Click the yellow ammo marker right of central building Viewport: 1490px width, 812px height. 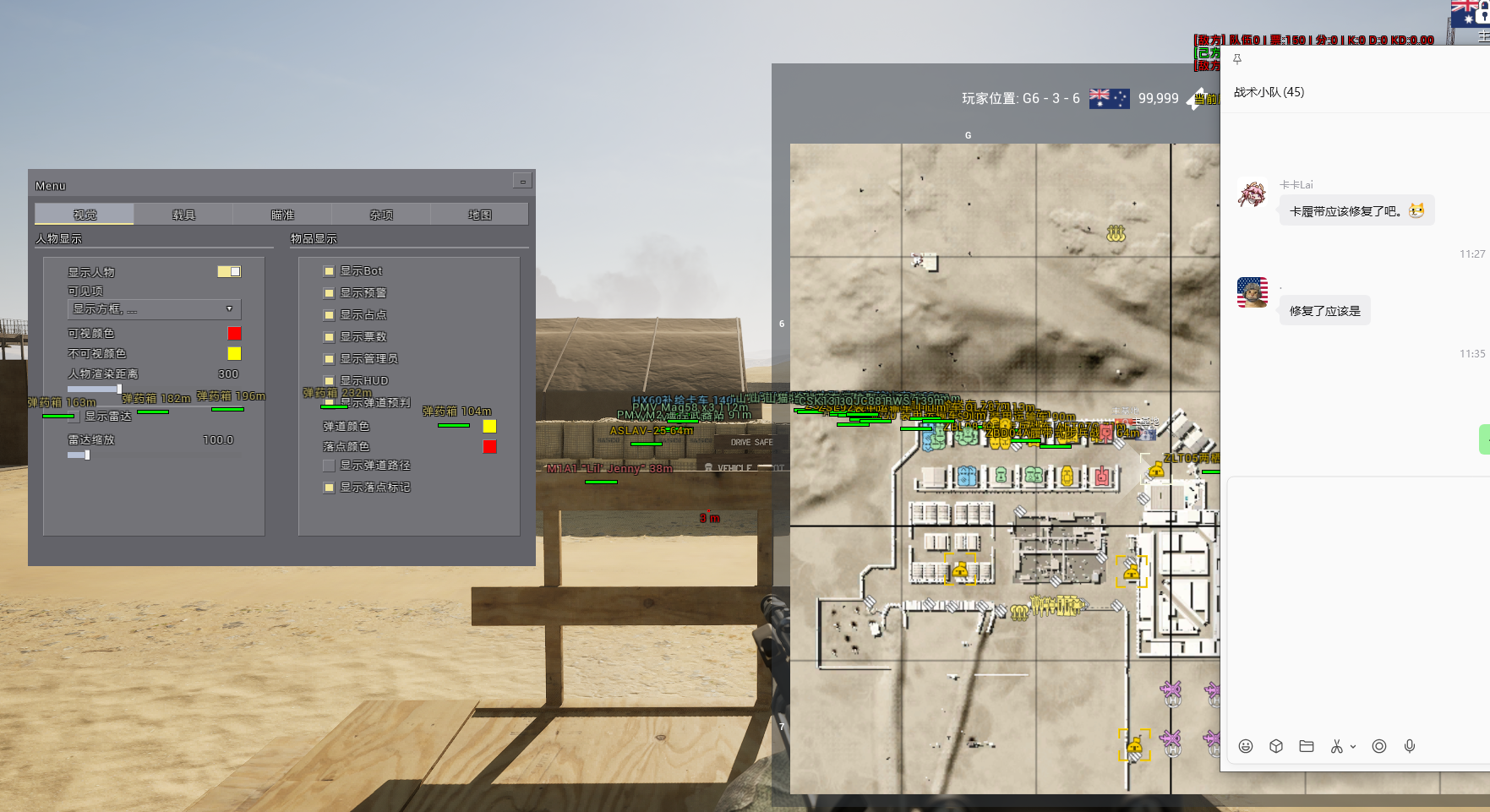(x=1132, y=573)
